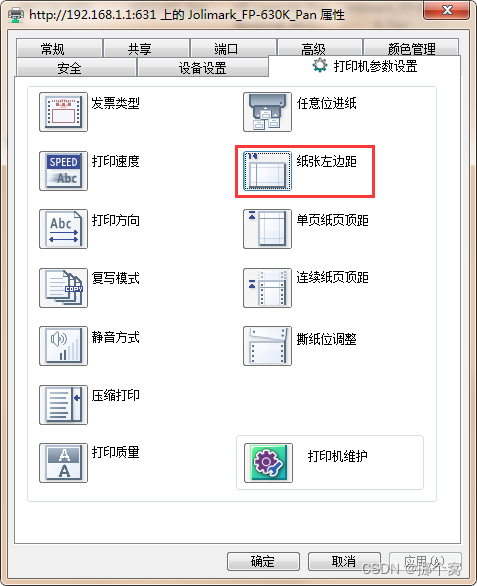Viewport: 477px width, 586px height.
Task: Open the 发票类型 invoice type icon
Action: (x=64, y=112)
